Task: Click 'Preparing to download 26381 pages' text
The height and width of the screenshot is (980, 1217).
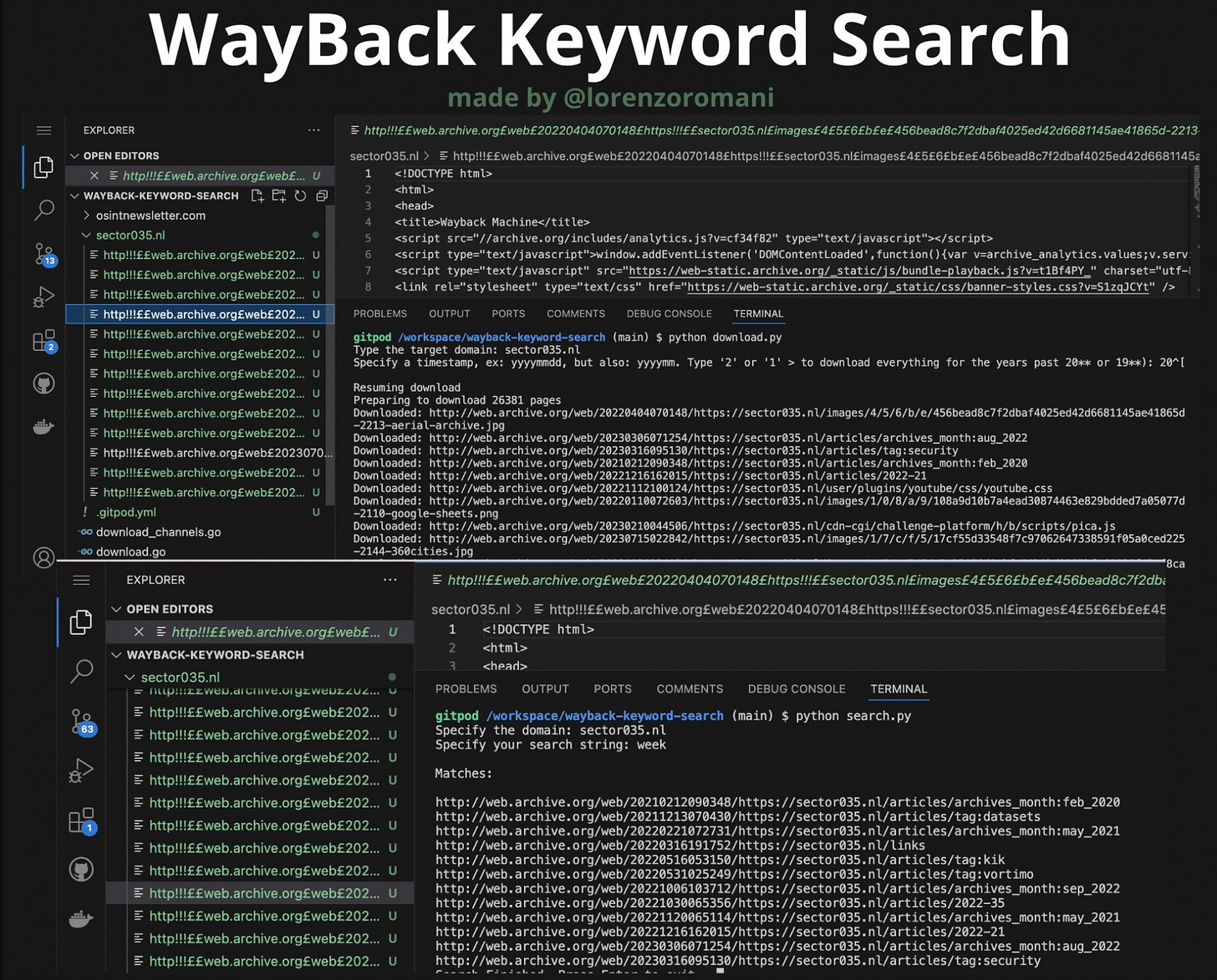Action: point(457,400)
